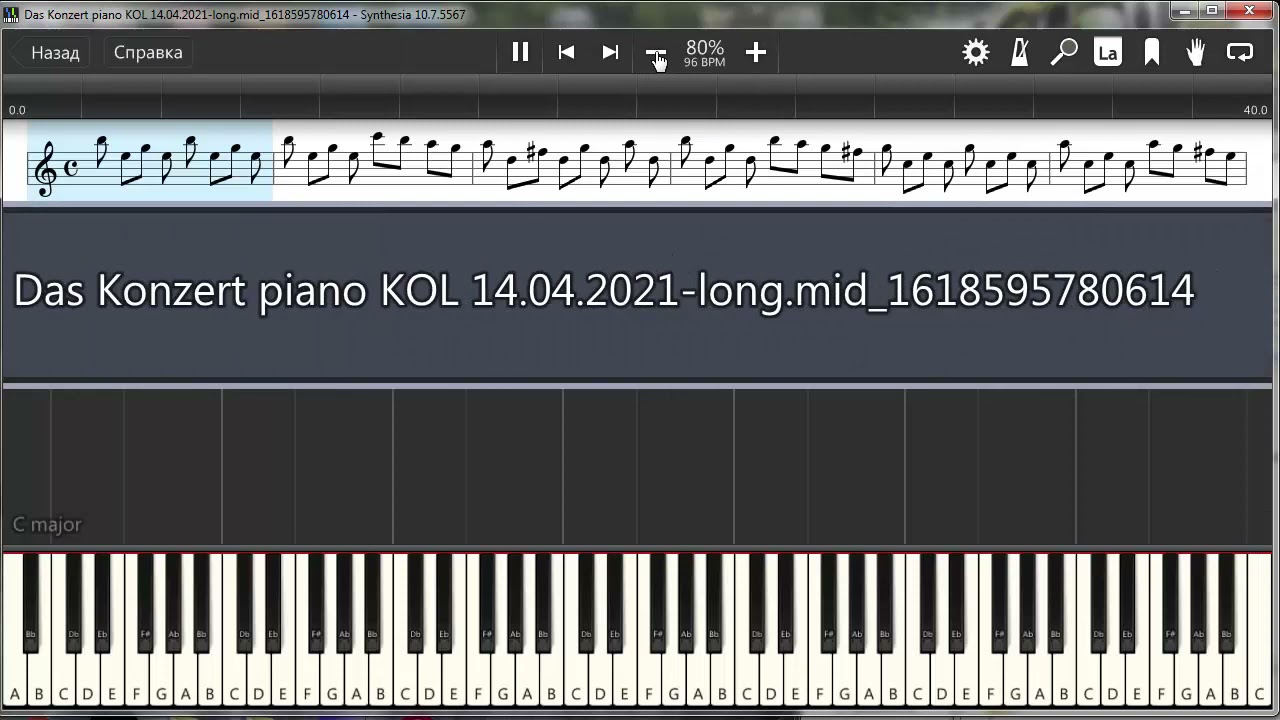This screenshot has height=720, width=1280.
Task: Click the last measure of sheet music
Action: tap(1146, 160)
